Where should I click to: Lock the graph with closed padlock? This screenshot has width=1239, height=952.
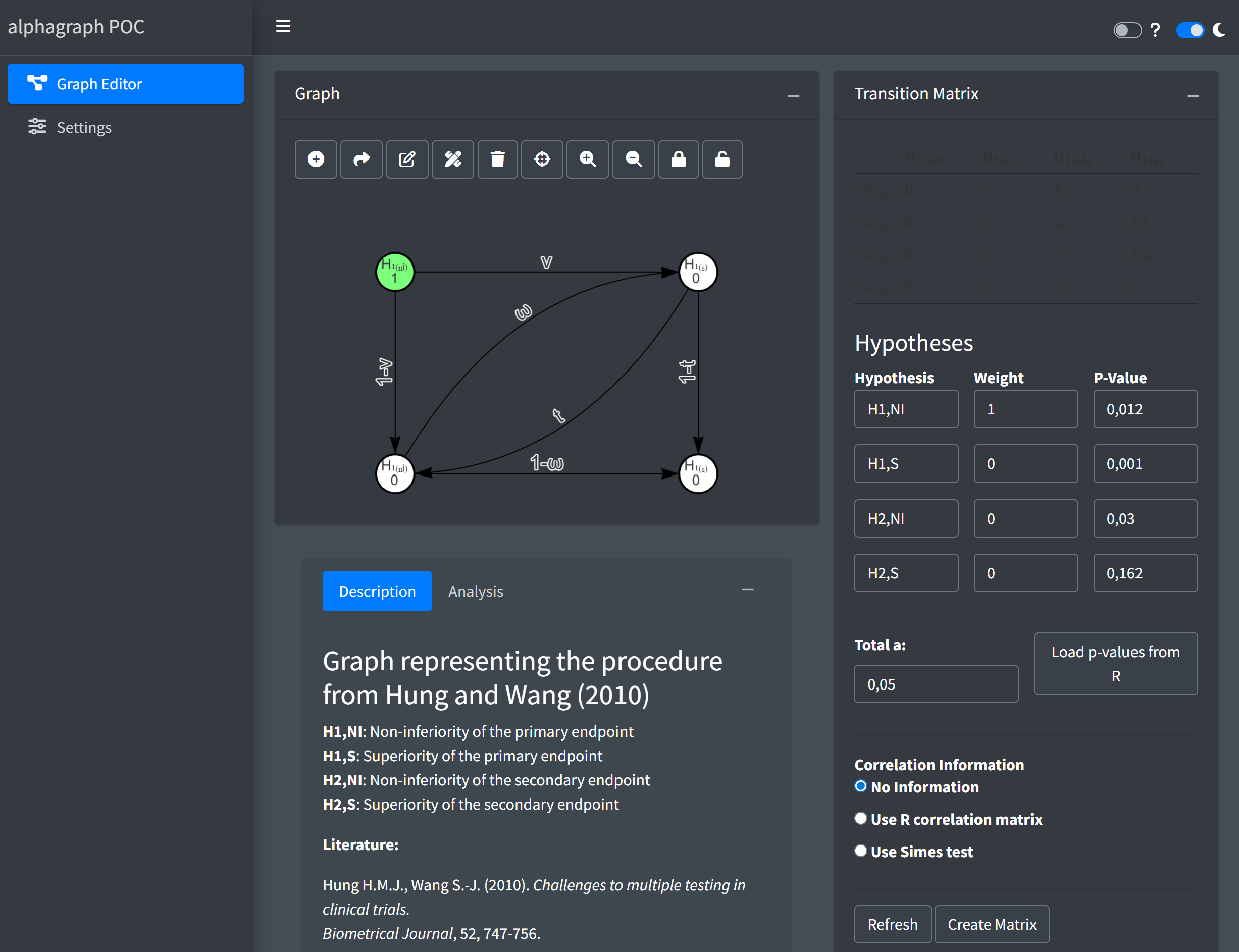(678, 159)
